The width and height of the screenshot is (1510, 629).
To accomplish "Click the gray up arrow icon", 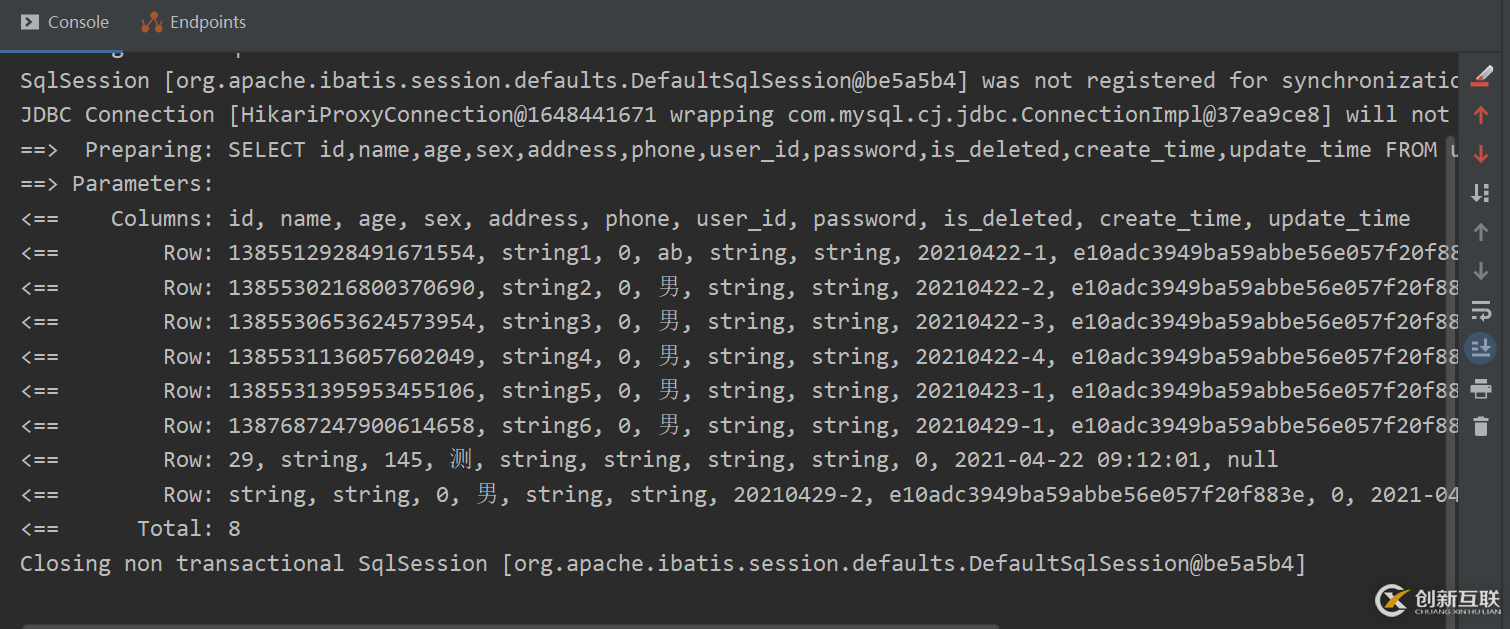I will click(x=1481, y=232).
